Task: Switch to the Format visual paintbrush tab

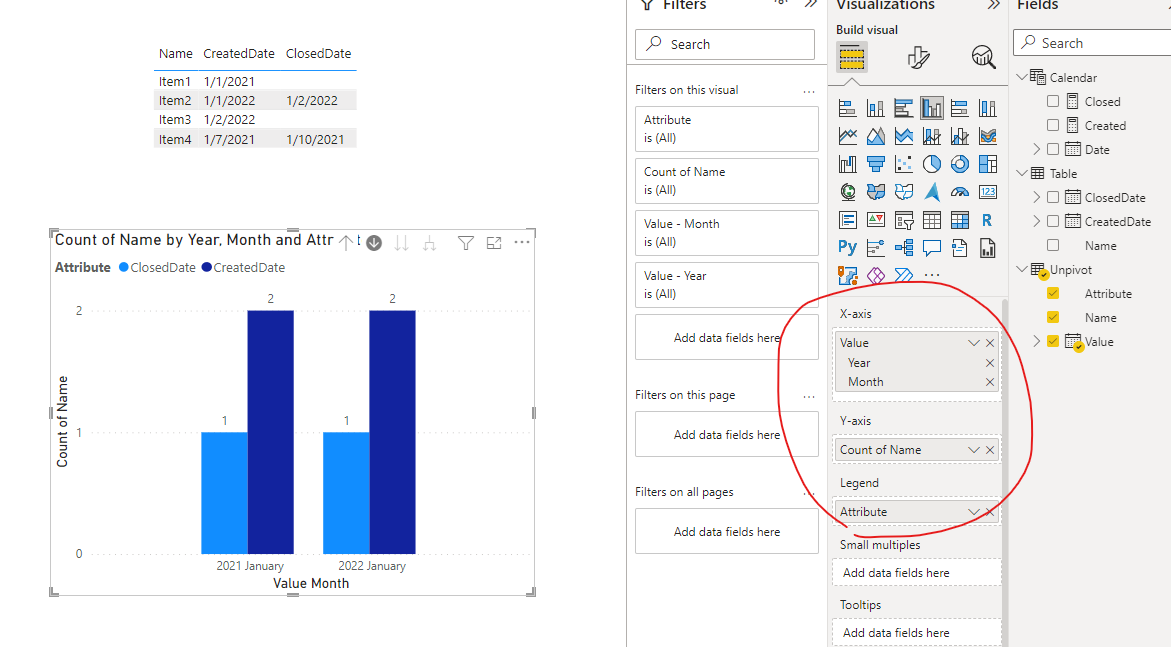Action: (x=918, y=57)
